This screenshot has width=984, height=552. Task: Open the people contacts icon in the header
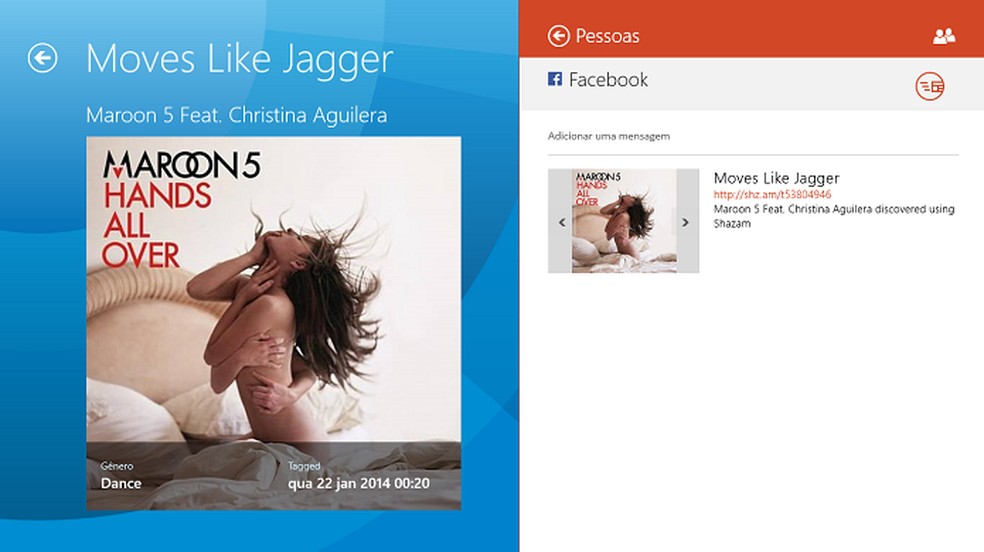pos(944,36)
